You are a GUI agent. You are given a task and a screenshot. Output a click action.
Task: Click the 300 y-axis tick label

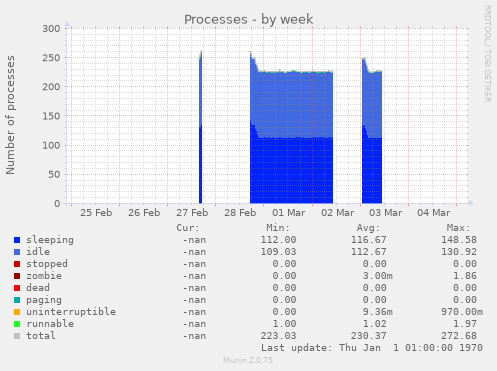click(x=51, y=29)
